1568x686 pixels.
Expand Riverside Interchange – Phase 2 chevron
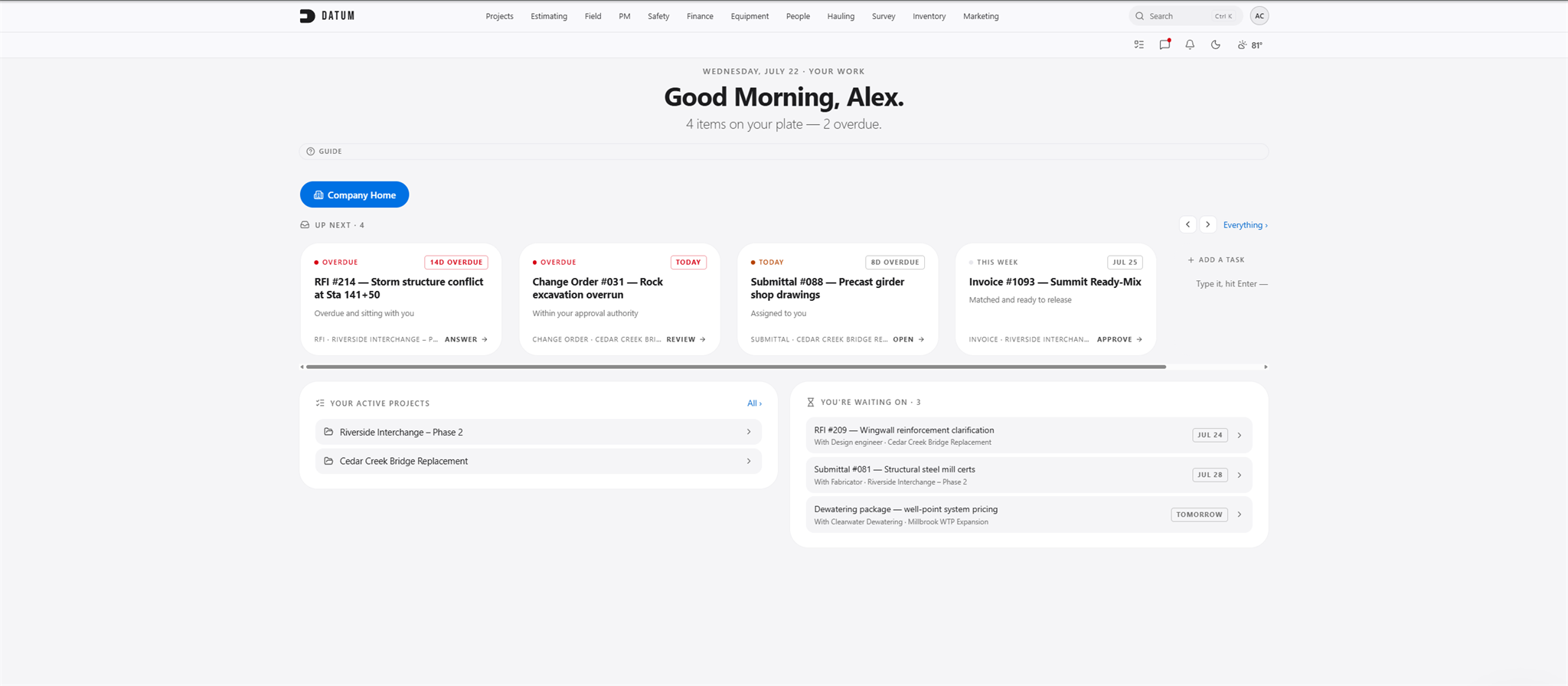click(x=749, y=432)
